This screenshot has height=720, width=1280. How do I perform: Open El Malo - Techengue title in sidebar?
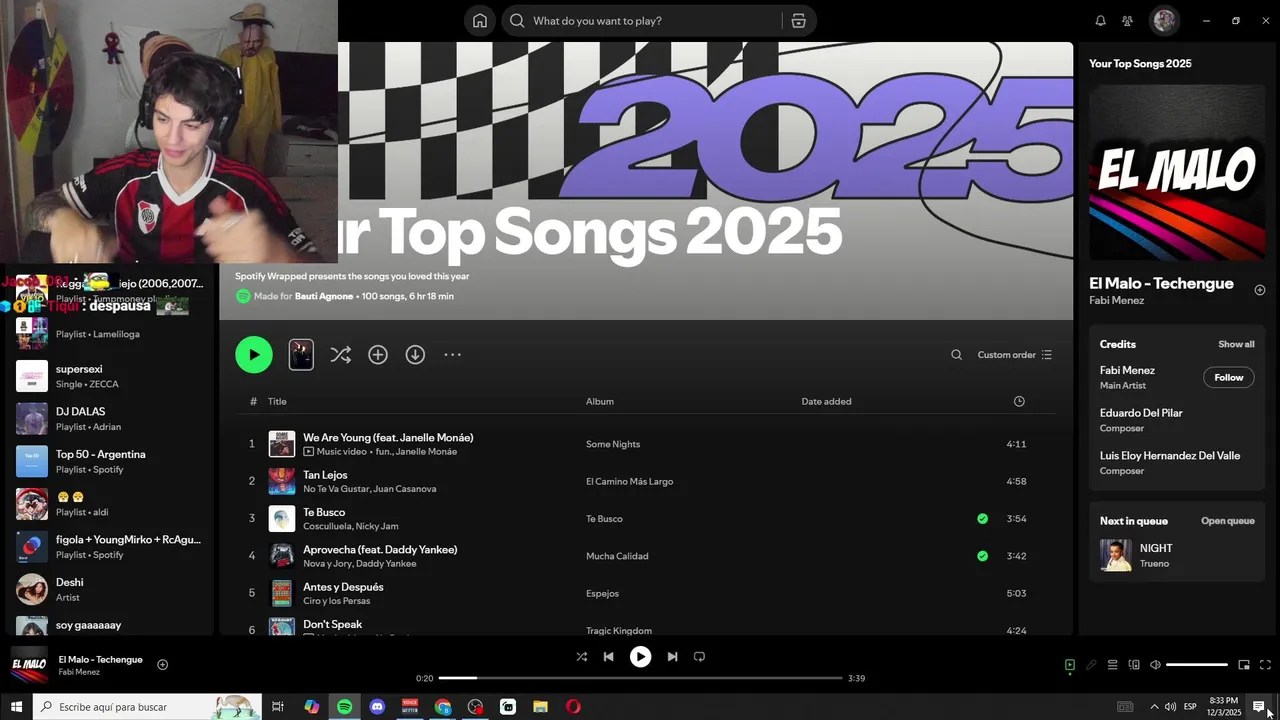point(1161,283)
